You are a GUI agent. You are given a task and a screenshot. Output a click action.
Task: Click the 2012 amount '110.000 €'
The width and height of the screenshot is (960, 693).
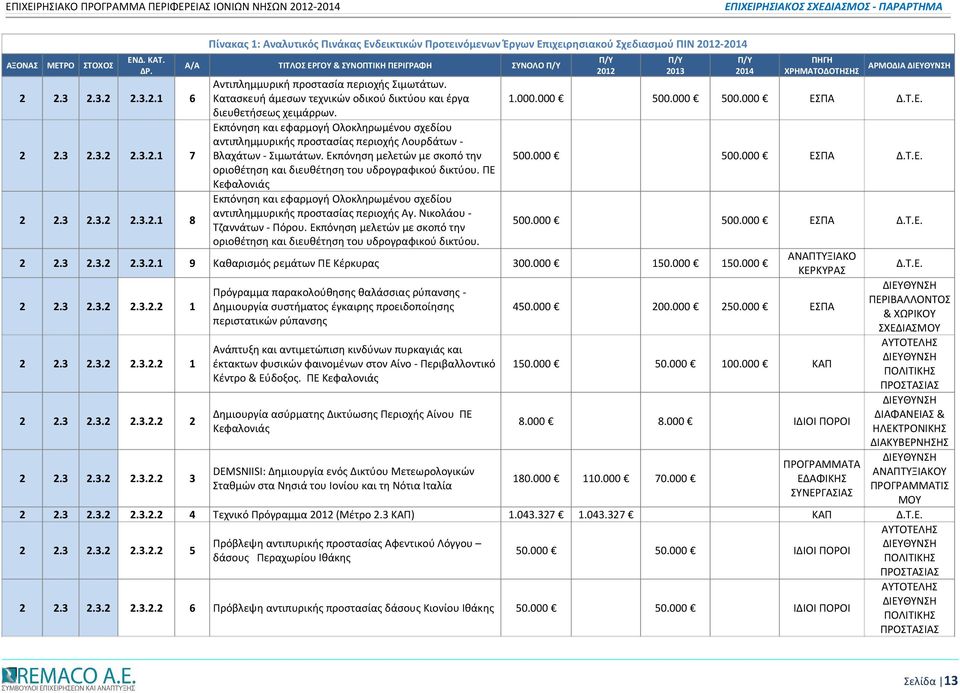click(x=606, y=479)
